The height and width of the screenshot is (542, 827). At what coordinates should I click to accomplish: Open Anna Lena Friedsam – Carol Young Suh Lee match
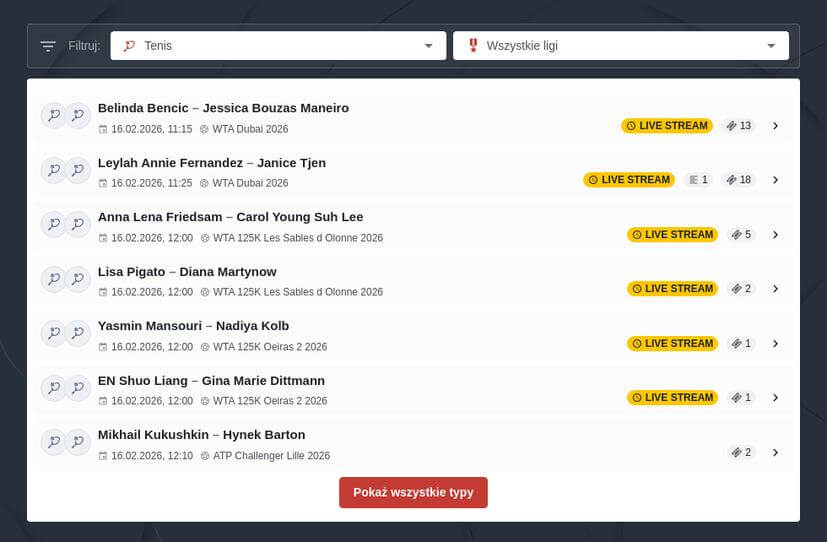pyautogui.click(x=230, y=217)
